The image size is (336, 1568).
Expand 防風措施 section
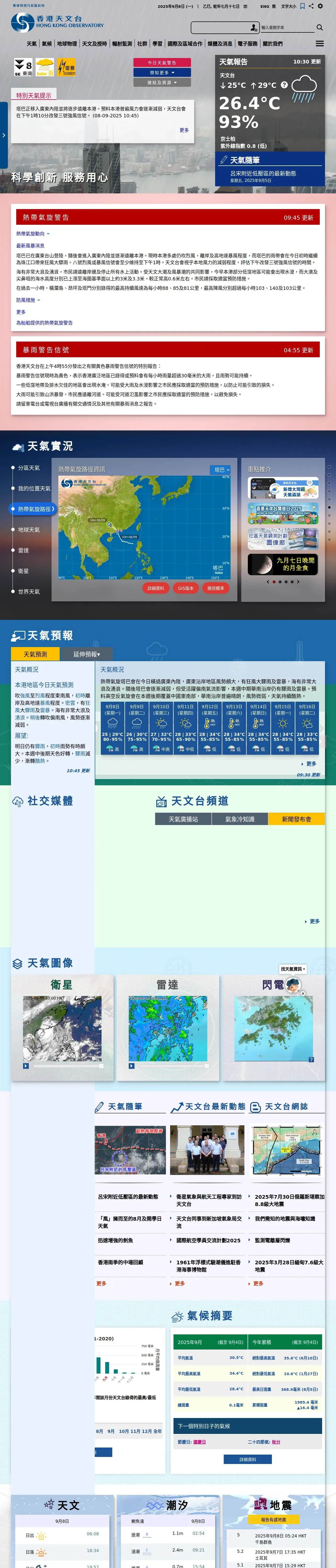[28, 300]
